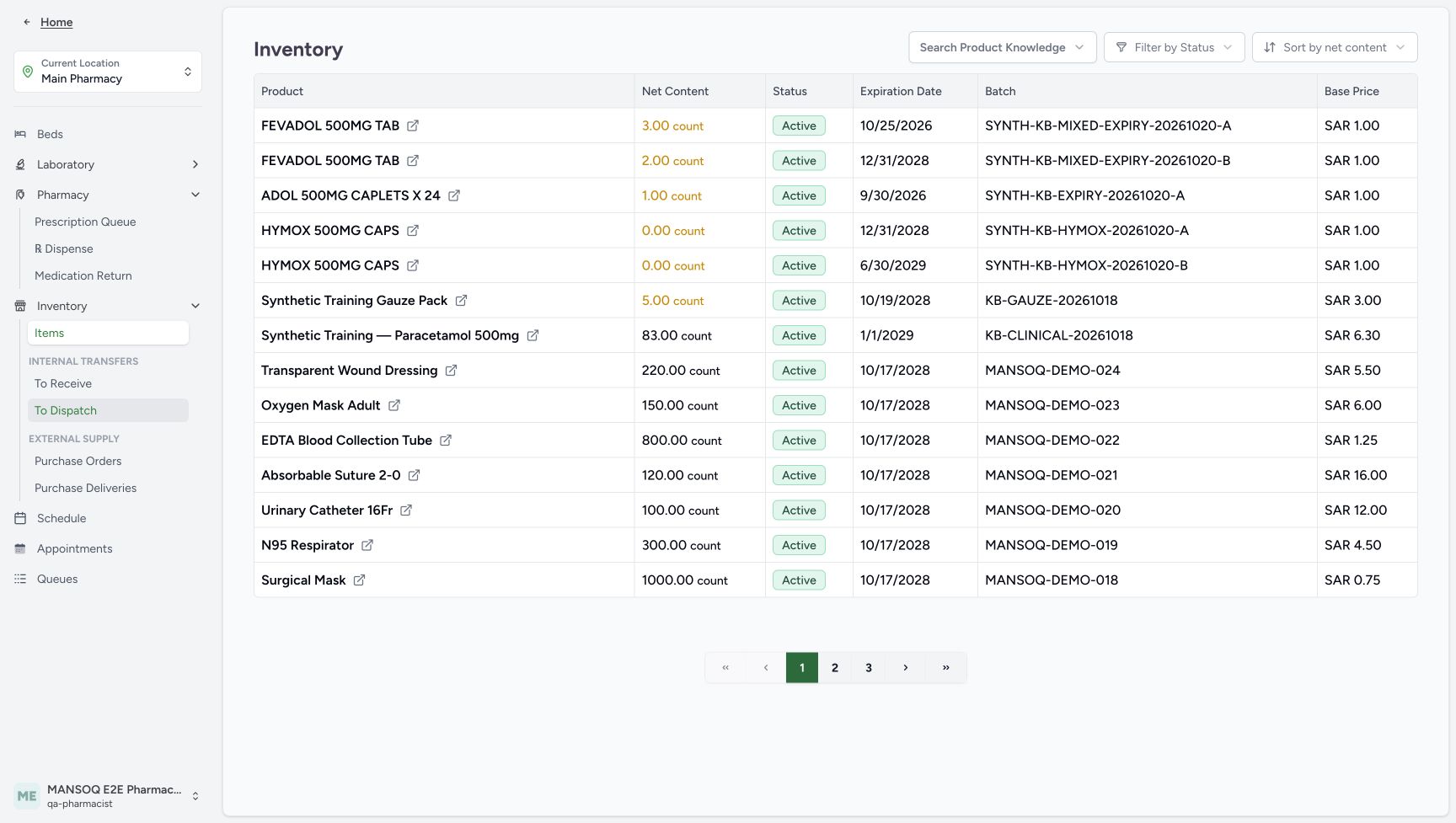The height and width of the screenshot is (823, 1456).
Task: Open the Items inventory entry
Action: pos(108,333)
